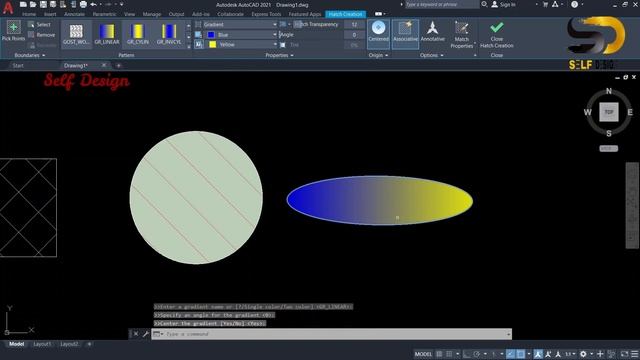Open the Hatch Creation ribbon tab

click(345, 14)
